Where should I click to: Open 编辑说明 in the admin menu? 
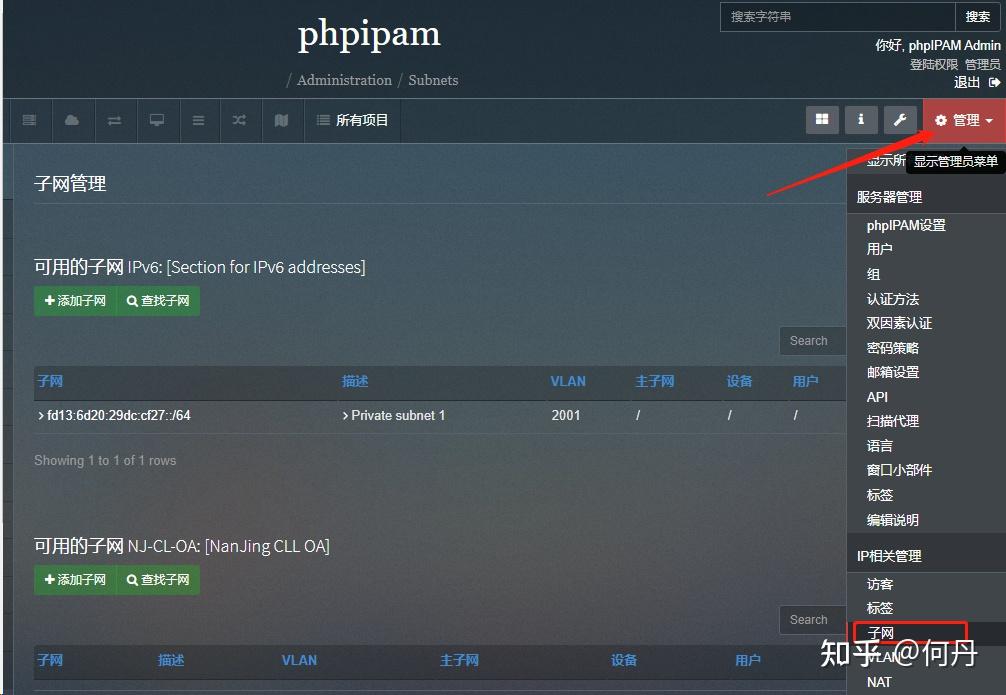(x=892, y=520)
